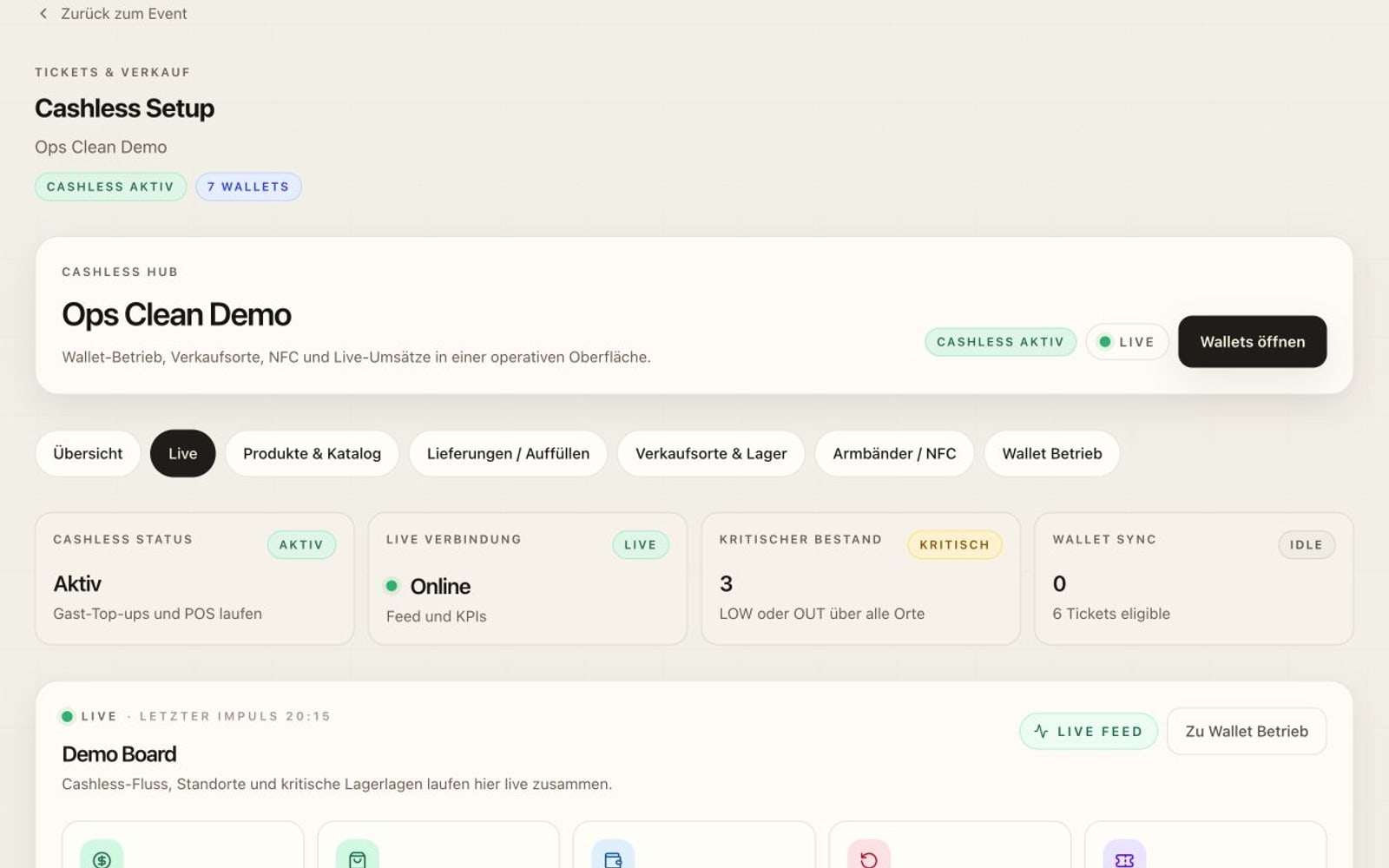
Task: Click the shopping bag icon card
Action: click(438, 845)
